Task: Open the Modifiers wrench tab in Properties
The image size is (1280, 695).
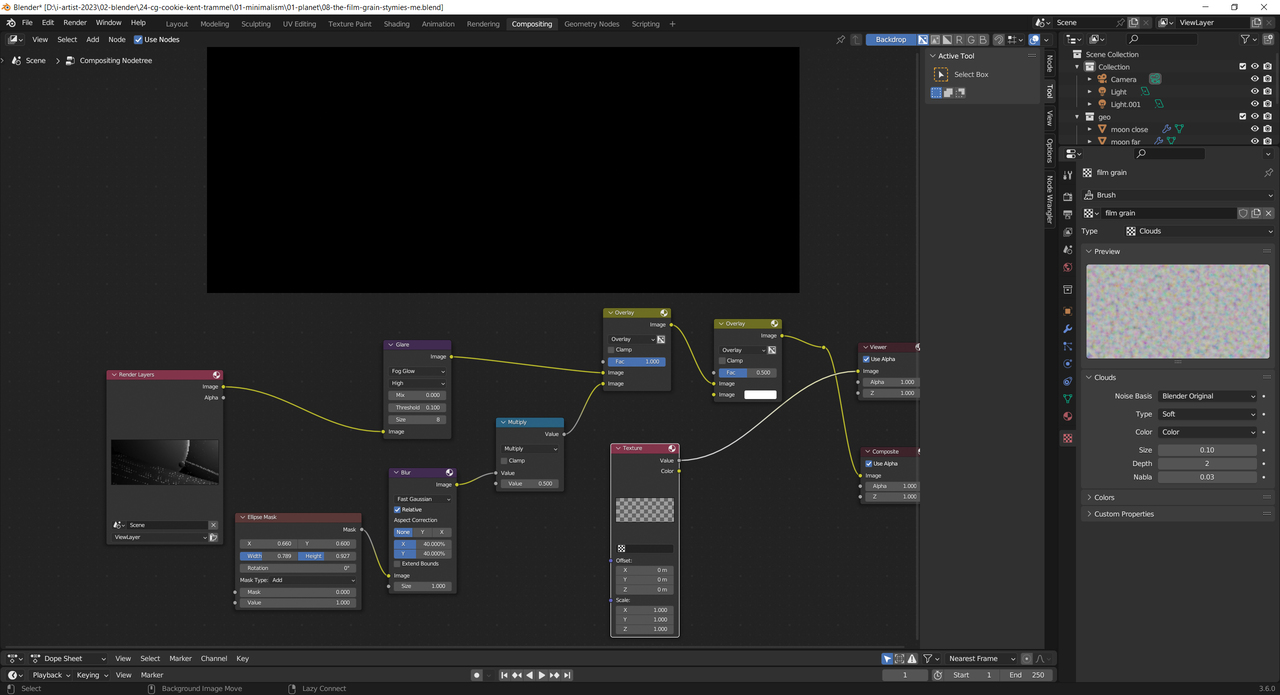Action: (1067, 329)
